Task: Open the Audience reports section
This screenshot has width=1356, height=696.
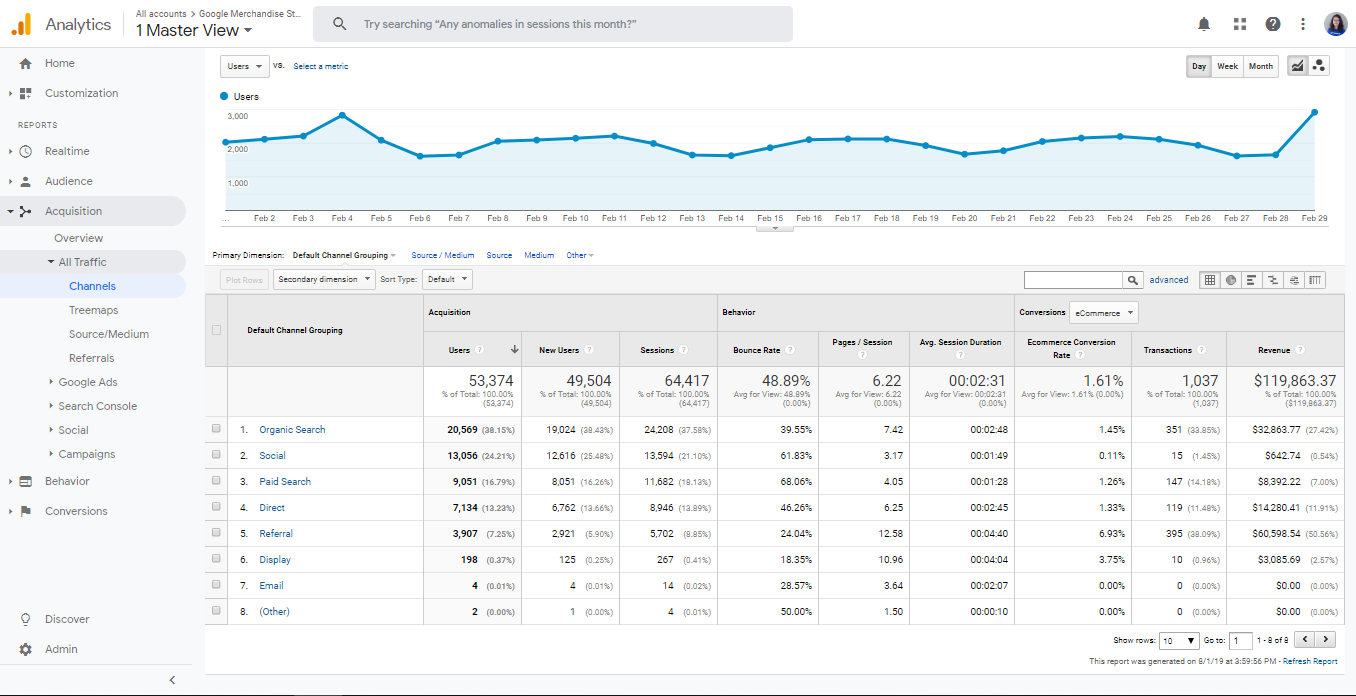Action: click(68, 181)
